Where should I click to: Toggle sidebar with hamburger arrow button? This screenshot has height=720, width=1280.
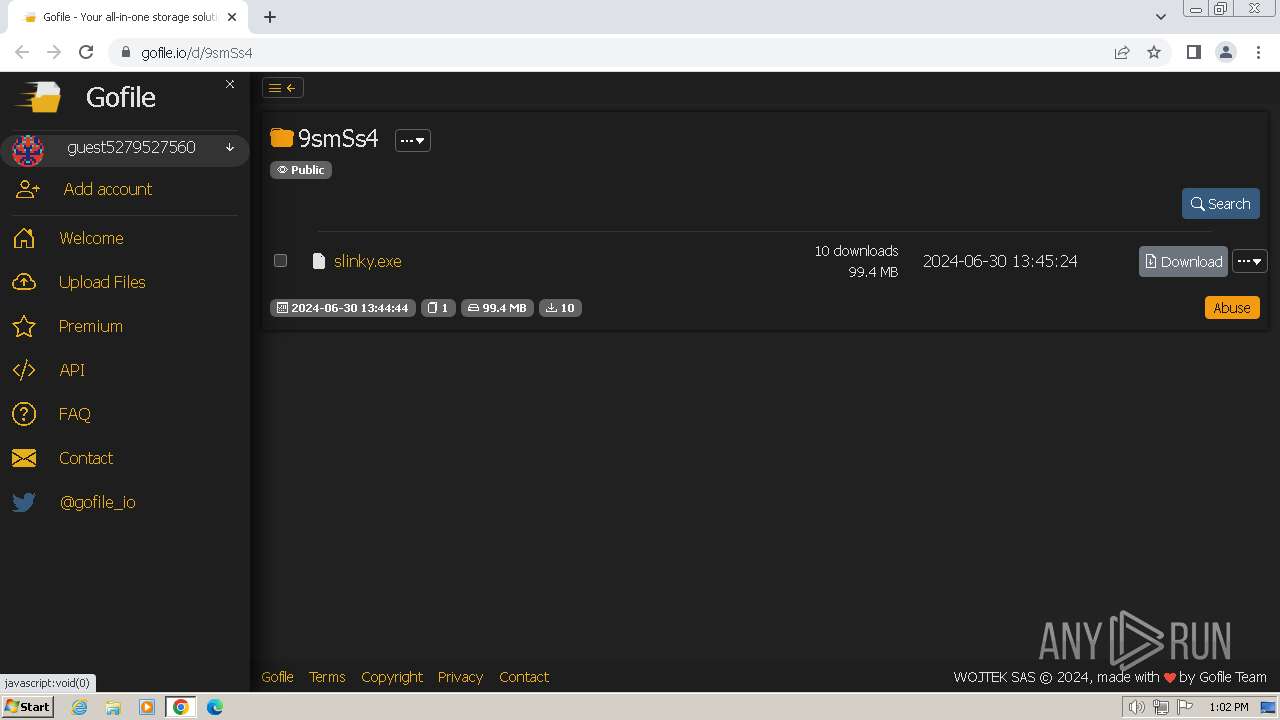(x=283, y=88)
